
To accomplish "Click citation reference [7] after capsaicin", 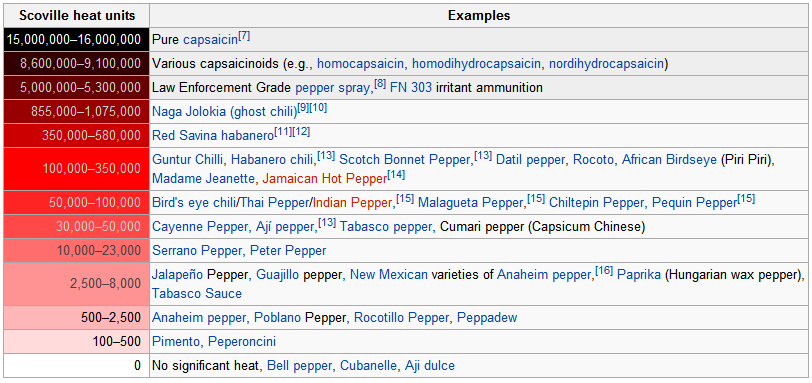I will tap(244, 37).
